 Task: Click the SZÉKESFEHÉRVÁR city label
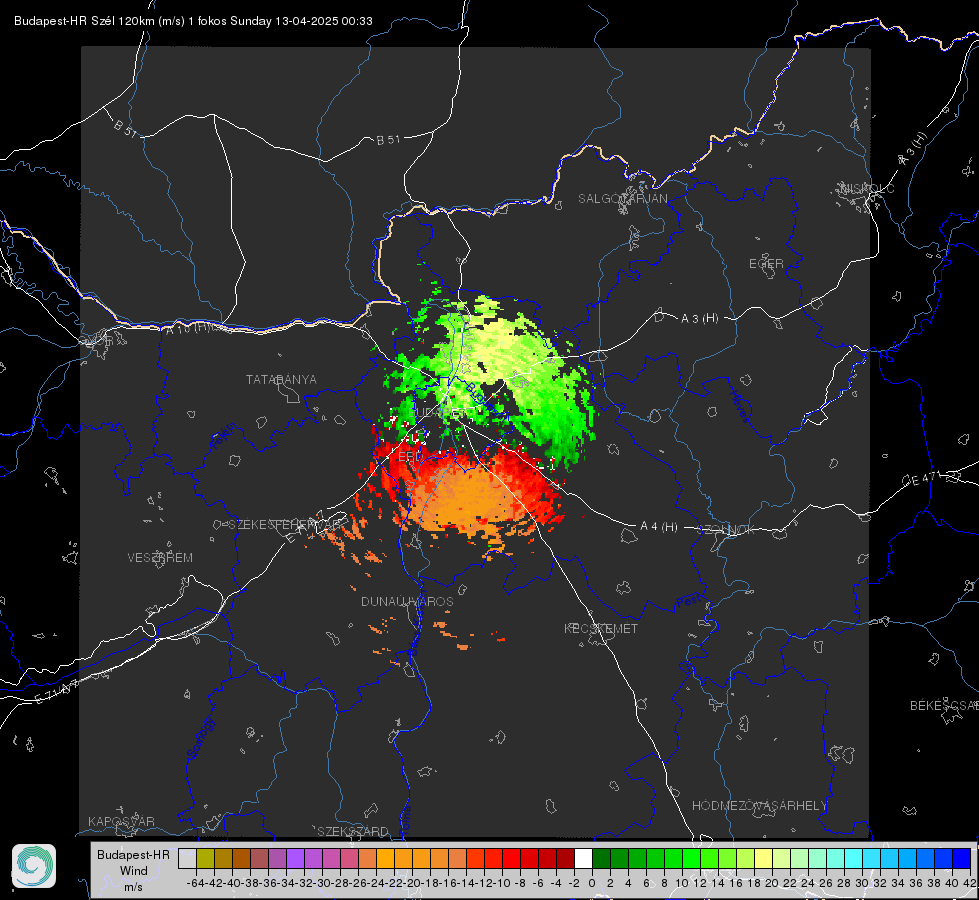[x=287, y=524]
